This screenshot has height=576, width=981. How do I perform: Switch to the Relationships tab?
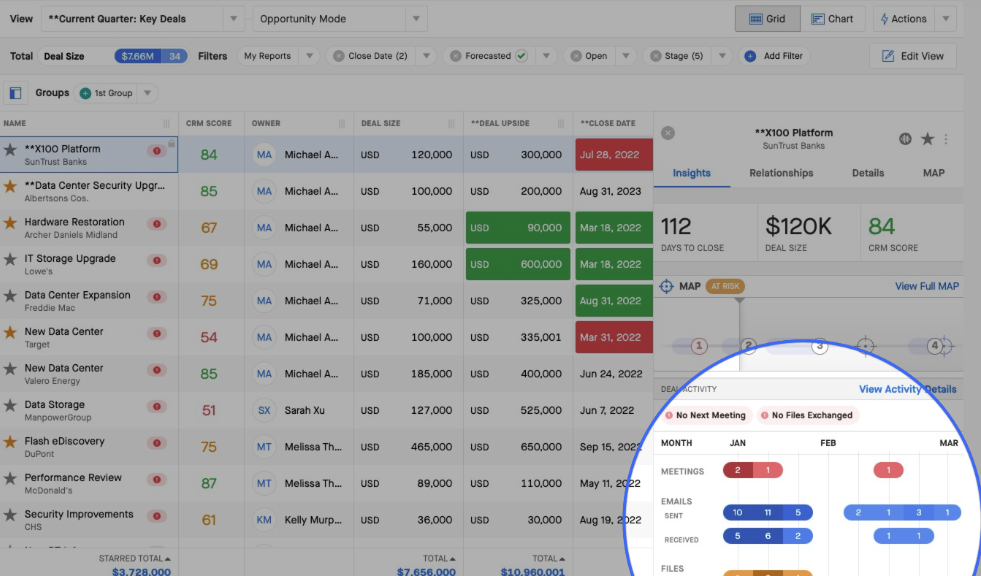click(x=781, y=173)
